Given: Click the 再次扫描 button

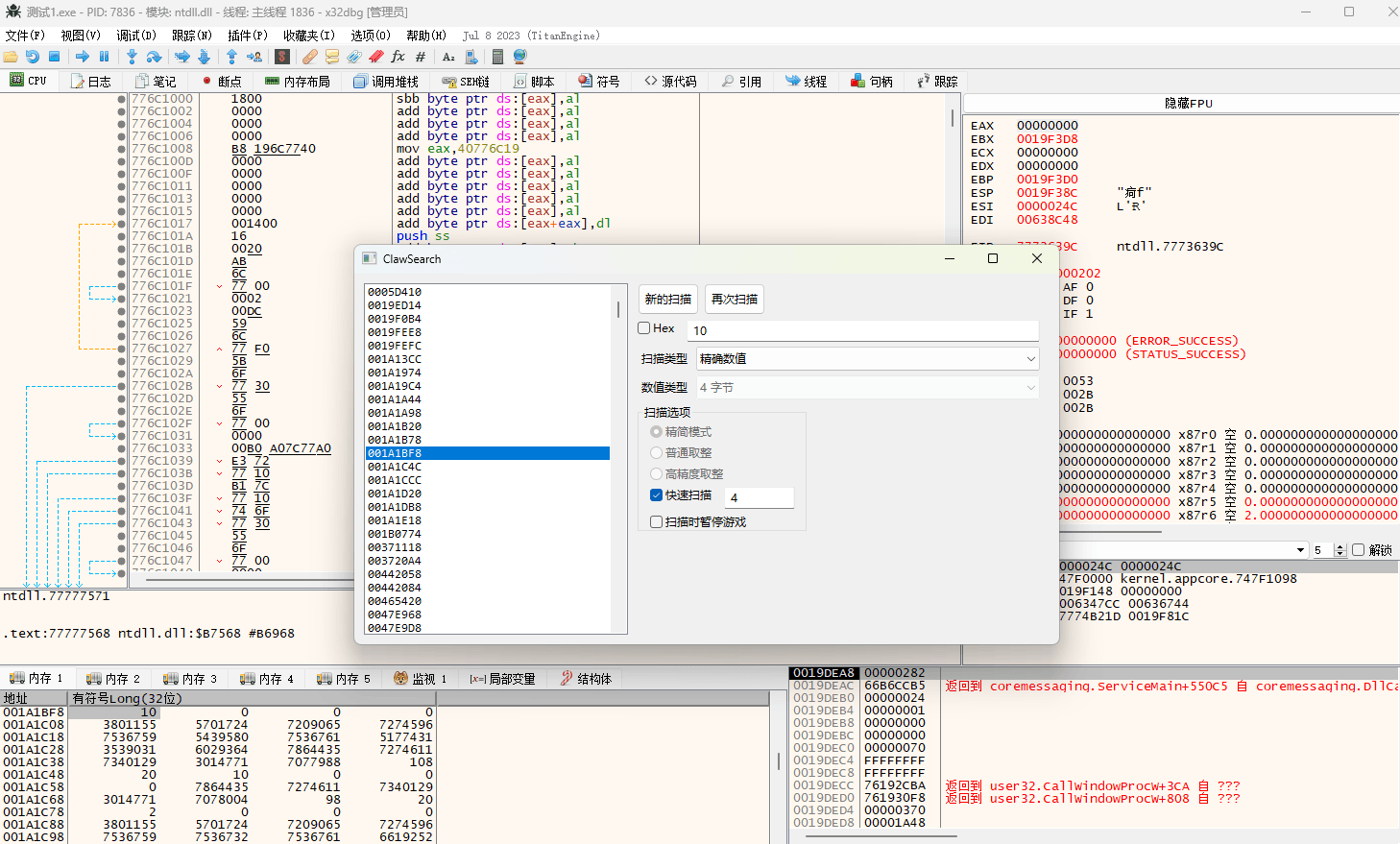Looking at the screenshot, I should point(735,300).
